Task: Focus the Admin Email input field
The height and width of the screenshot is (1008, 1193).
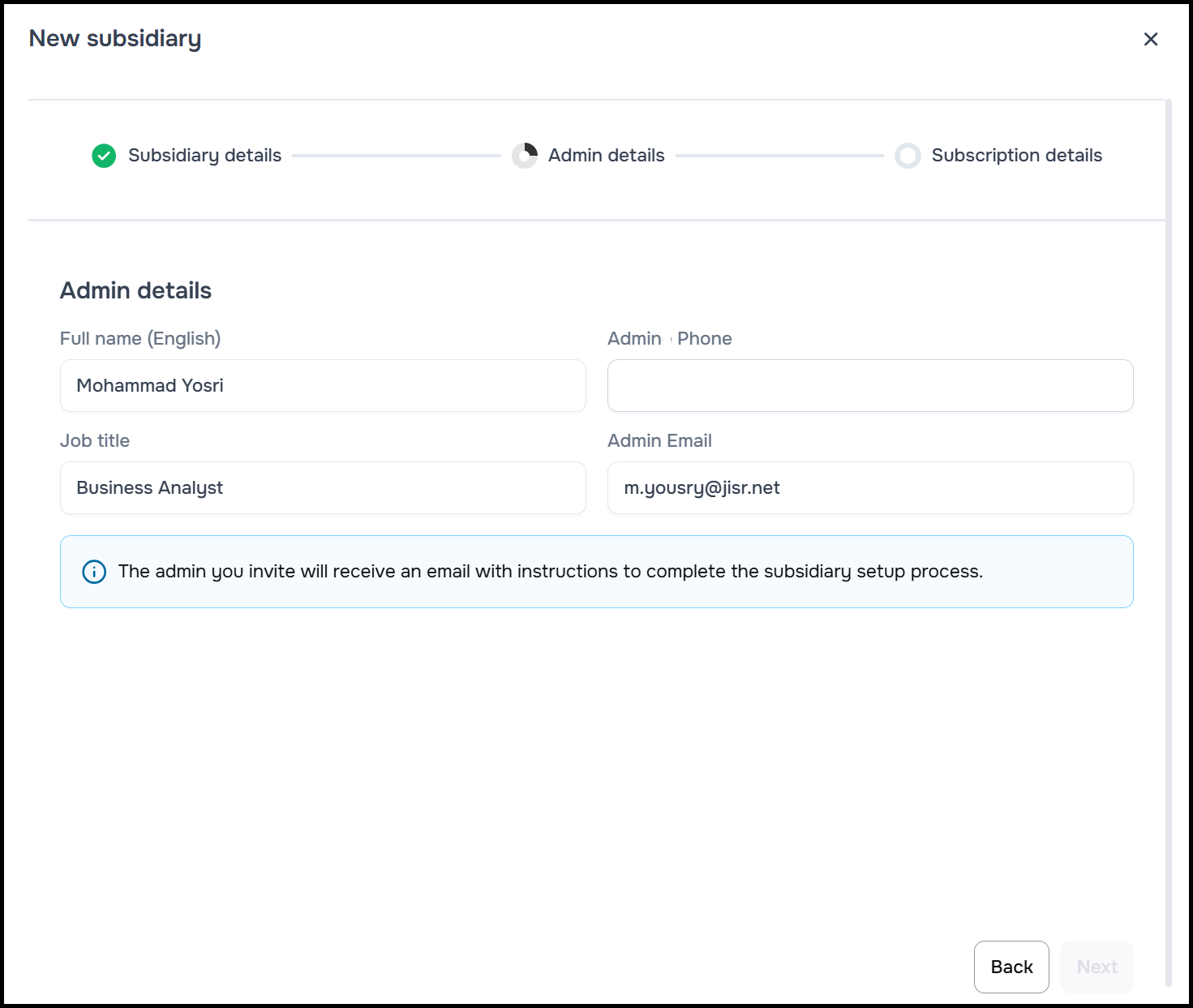Action: pyautogui.click(x=869, y=488)
